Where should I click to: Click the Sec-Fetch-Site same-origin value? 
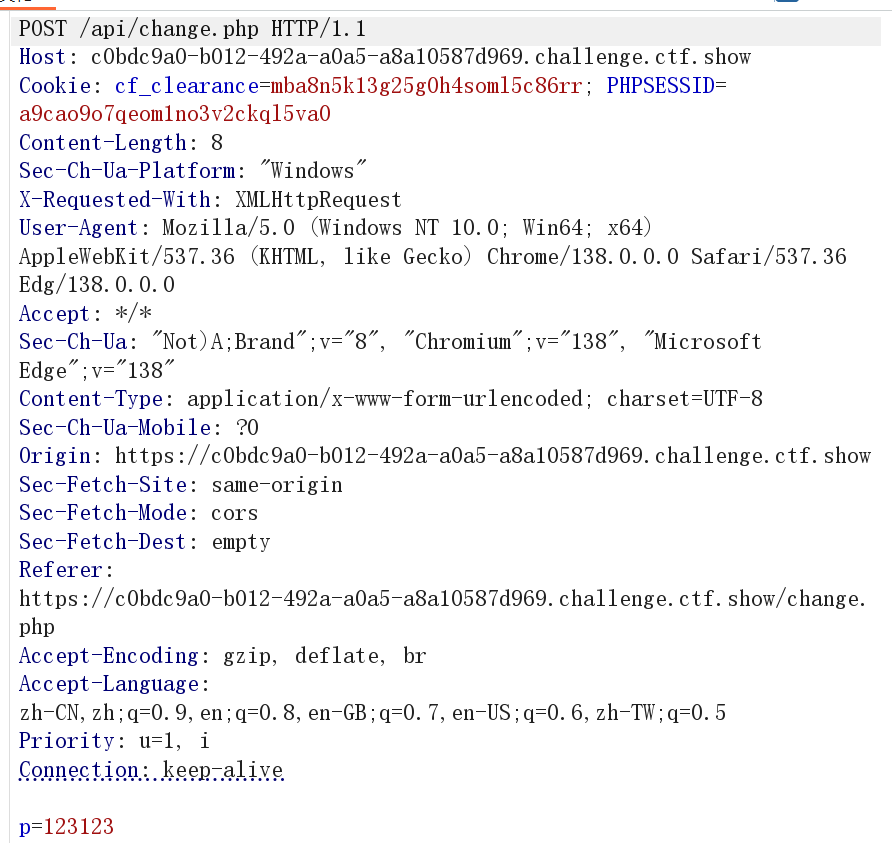click(277, 485)
